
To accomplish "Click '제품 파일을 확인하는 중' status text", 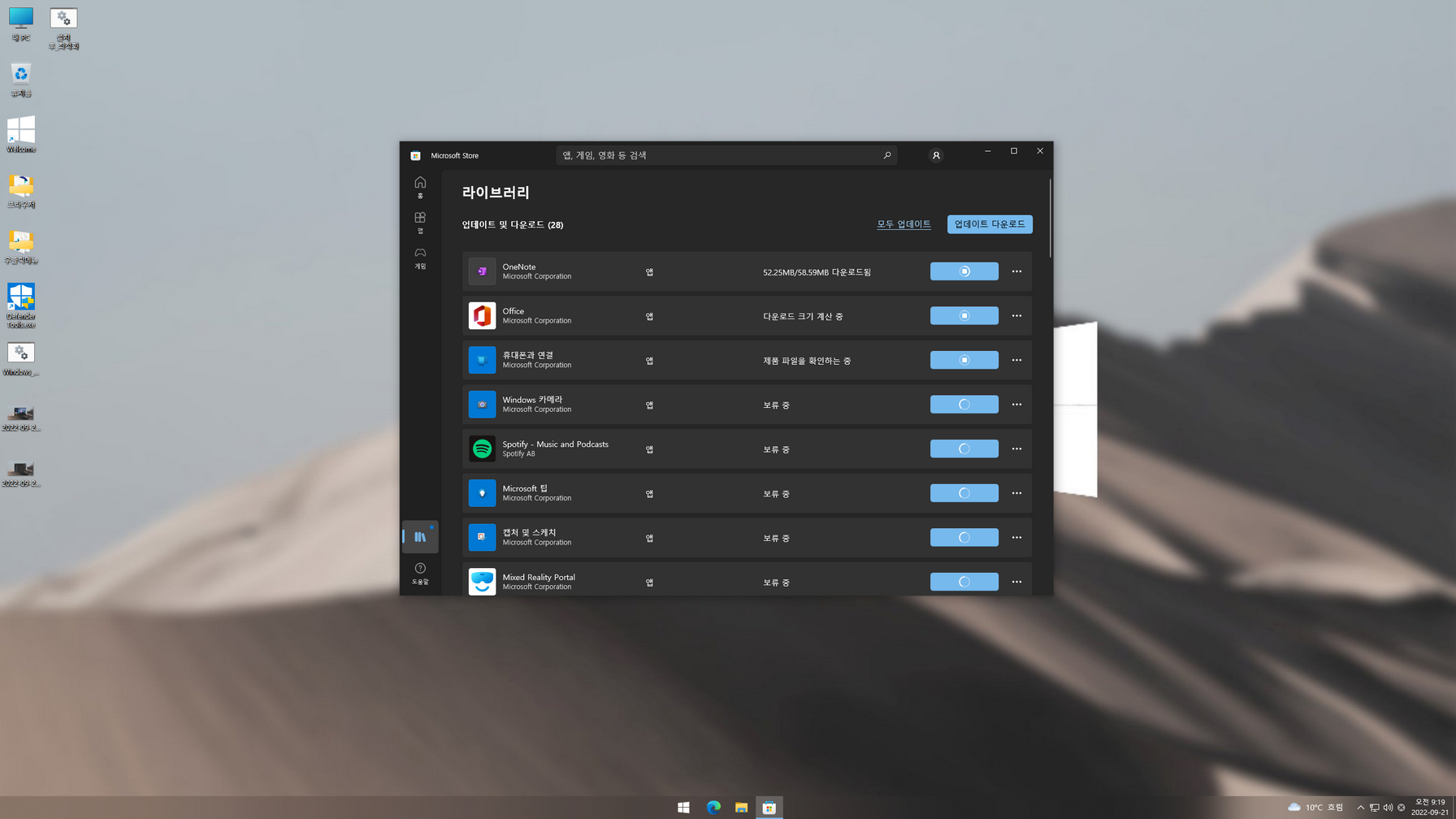I will click(x=807, y=361).
